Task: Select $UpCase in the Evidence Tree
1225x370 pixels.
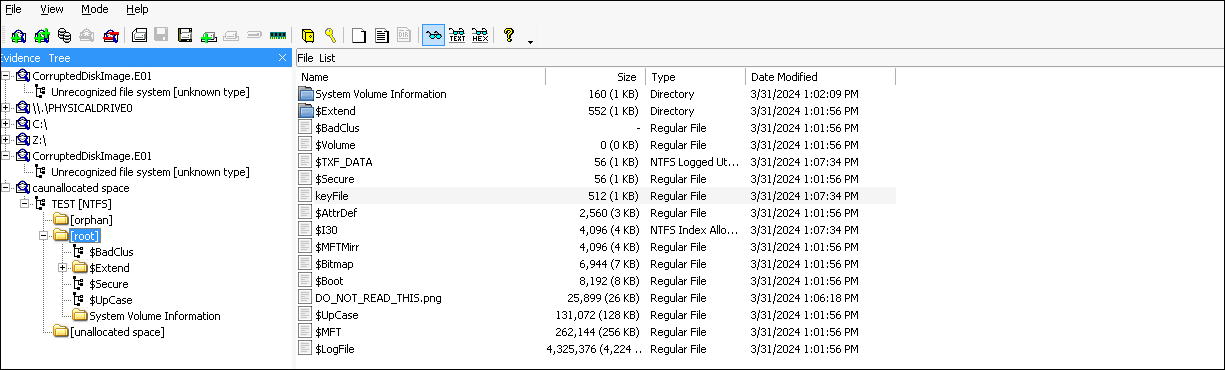Action: tap(111, 300)
